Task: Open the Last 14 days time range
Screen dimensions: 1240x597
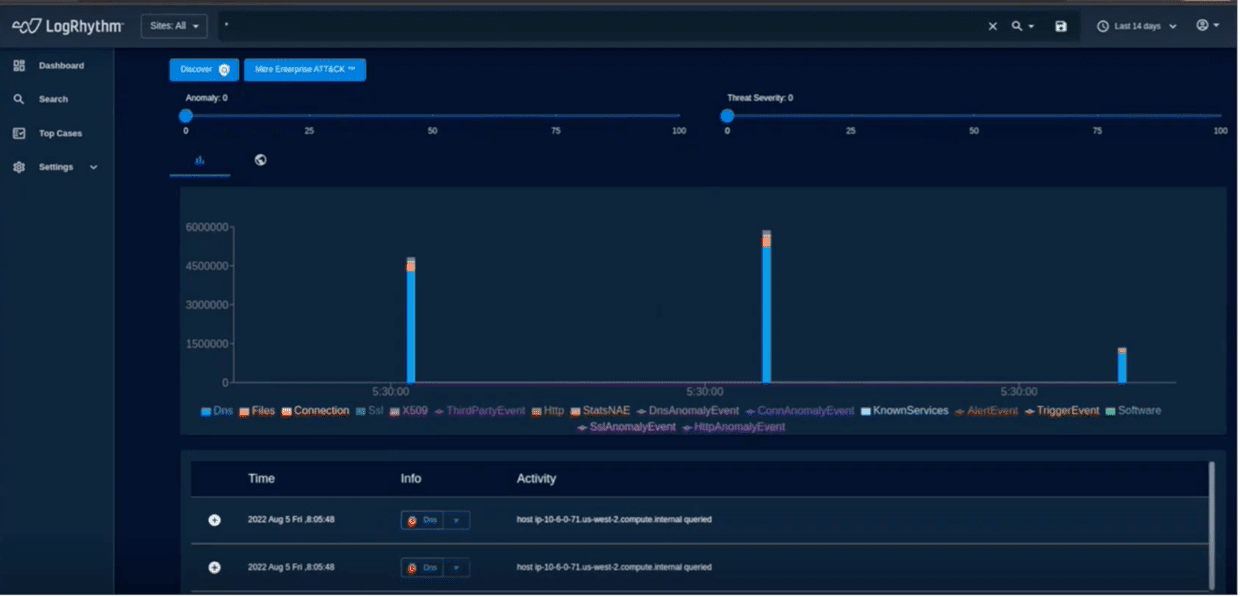Action: [1137, 27]
